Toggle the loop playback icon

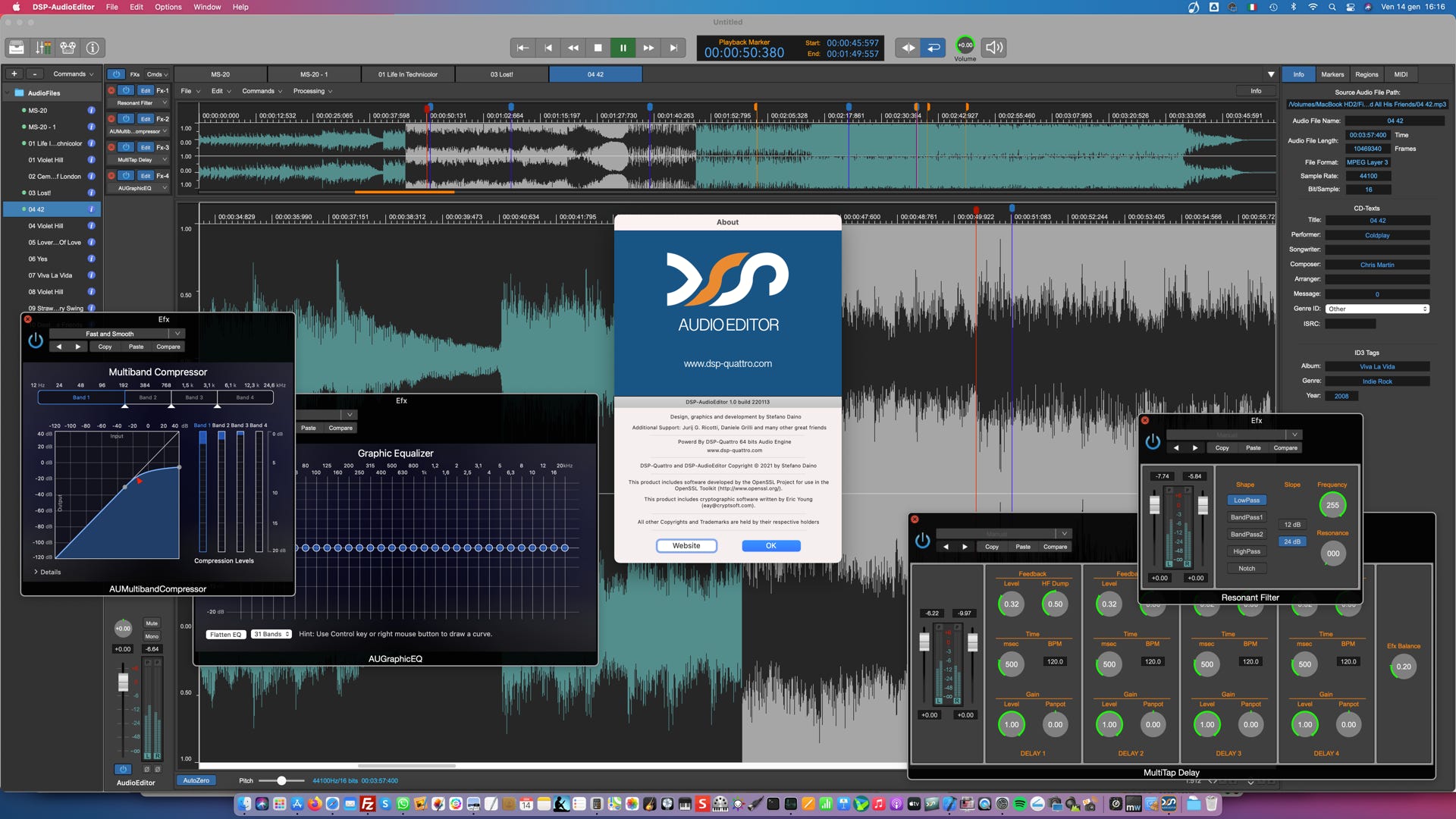934,48
